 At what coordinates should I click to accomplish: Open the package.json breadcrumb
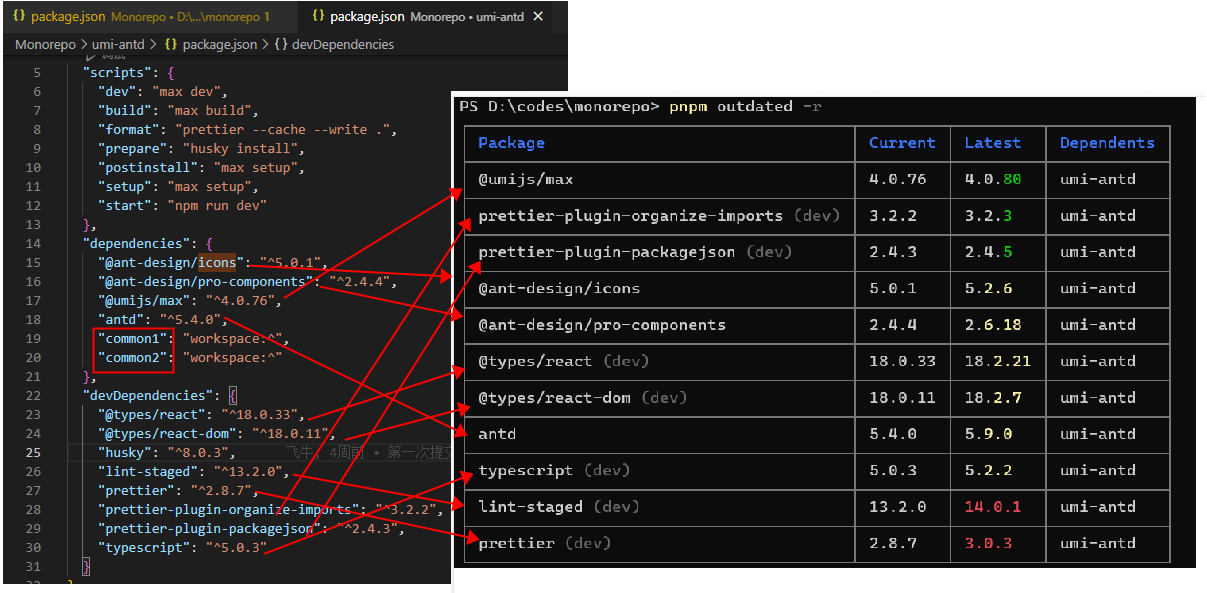[x=219, y=44]
